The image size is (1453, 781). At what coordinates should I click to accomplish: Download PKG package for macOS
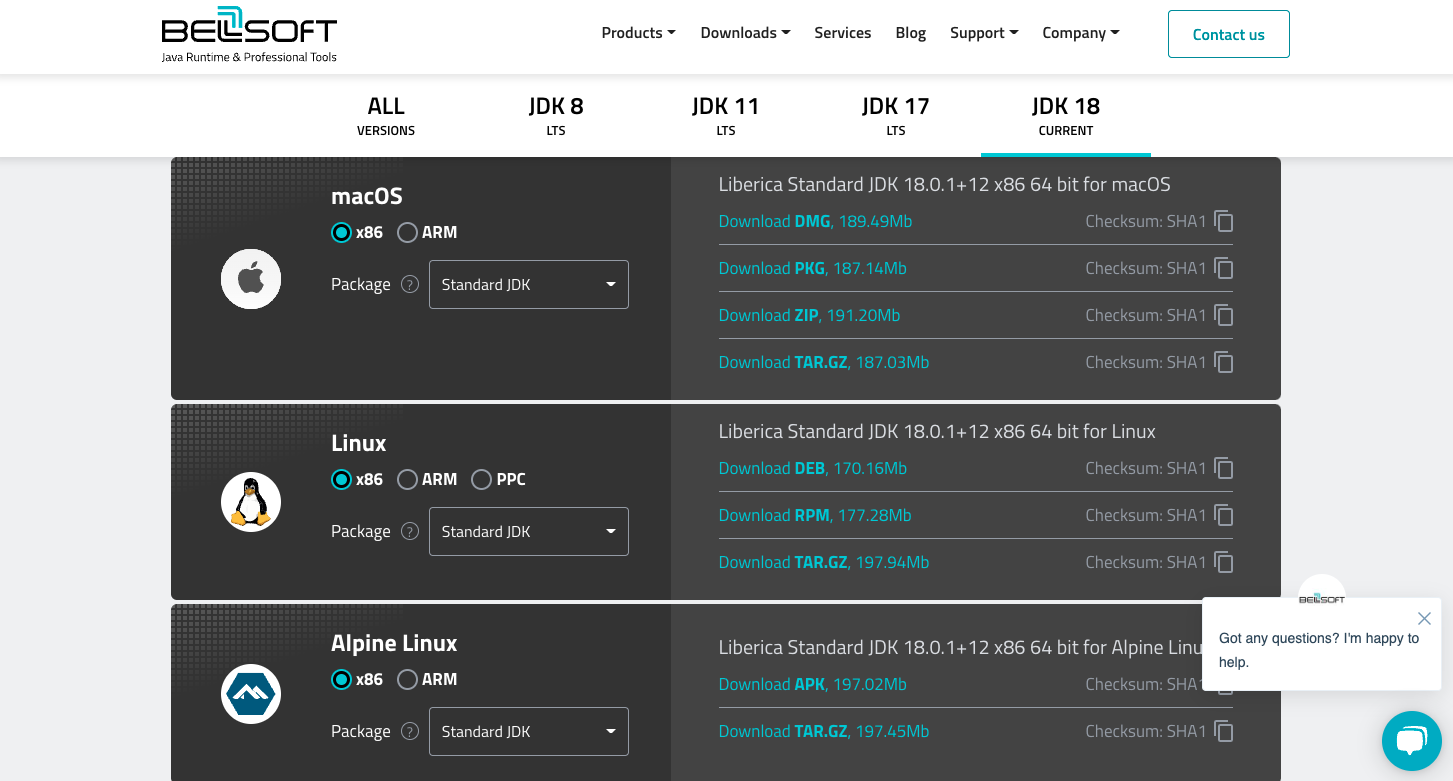[x=812, y=268]
